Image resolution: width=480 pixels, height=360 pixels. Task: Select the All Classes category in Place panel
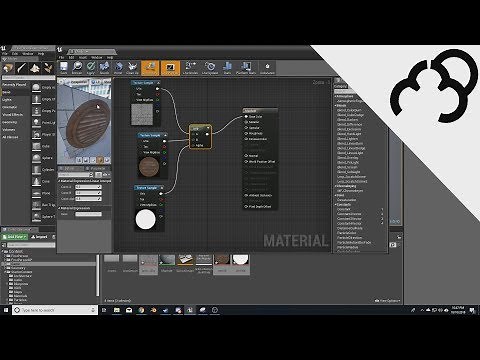coord(10,137)
